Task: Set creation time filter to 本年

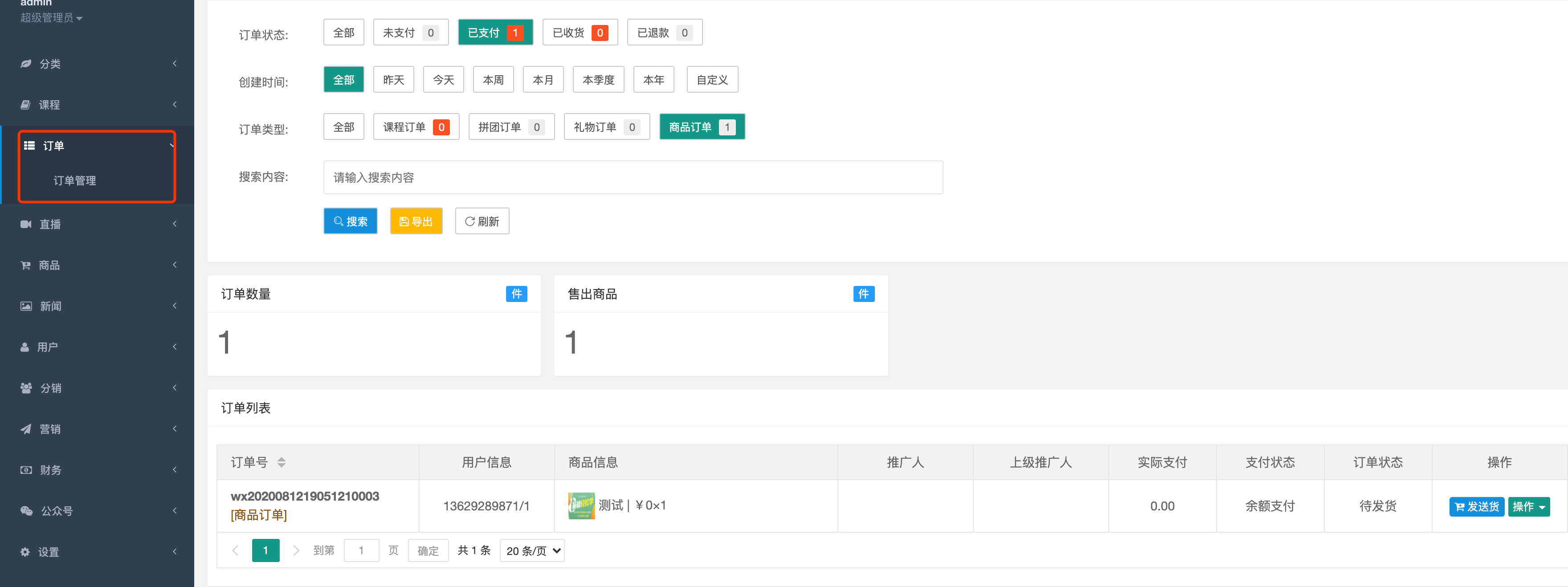Action: (654, 80)
